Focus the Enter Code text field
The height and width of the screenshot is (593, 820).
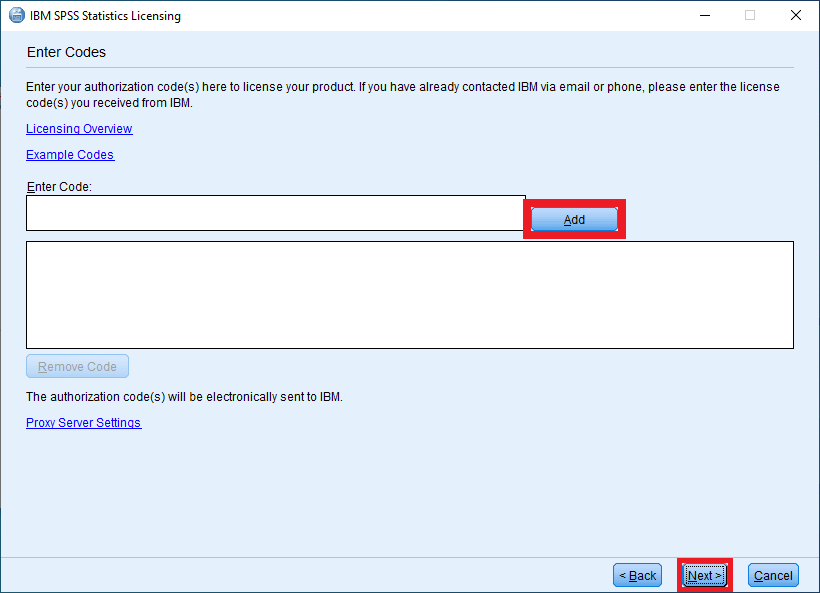[276, 213]
